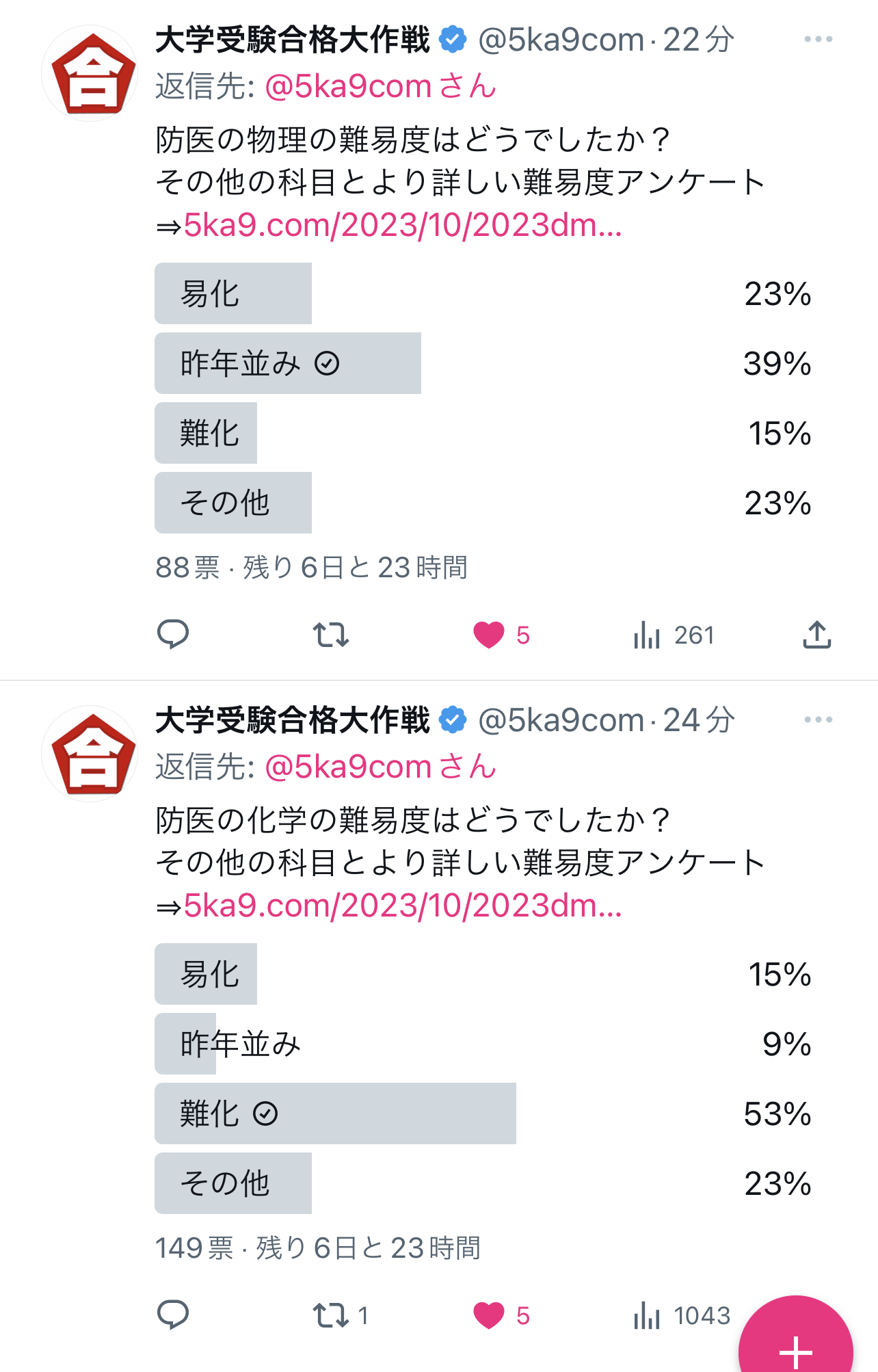Open the 5ka9.com link in the physics tweet

(x=403, y=226)
